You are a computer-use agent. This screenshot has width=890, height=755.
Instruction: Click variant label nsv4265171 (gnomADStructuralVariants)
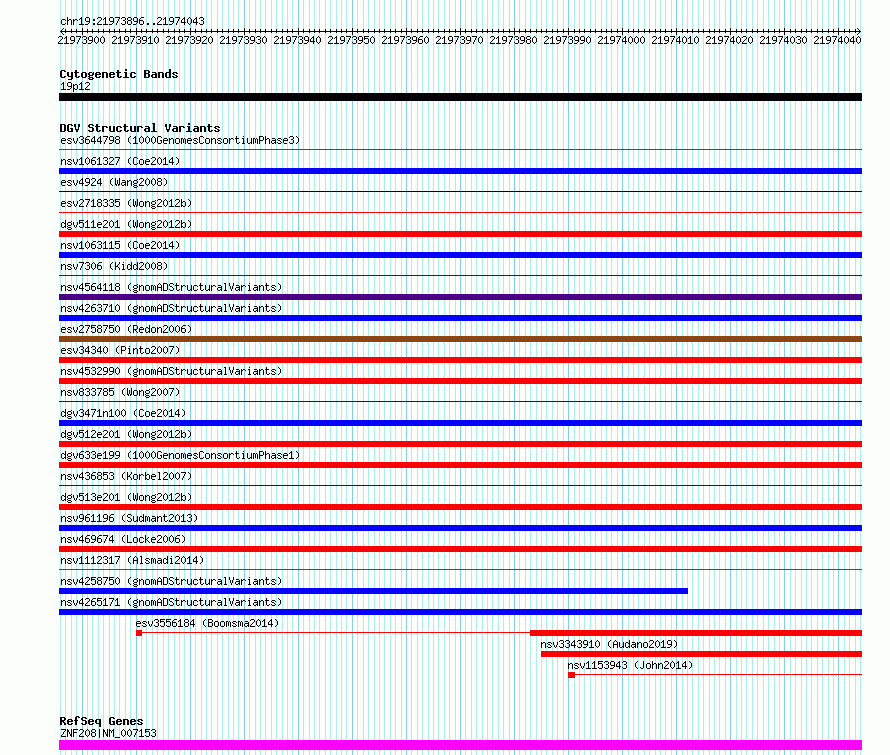pyautogui.click(x=171, y=602)
